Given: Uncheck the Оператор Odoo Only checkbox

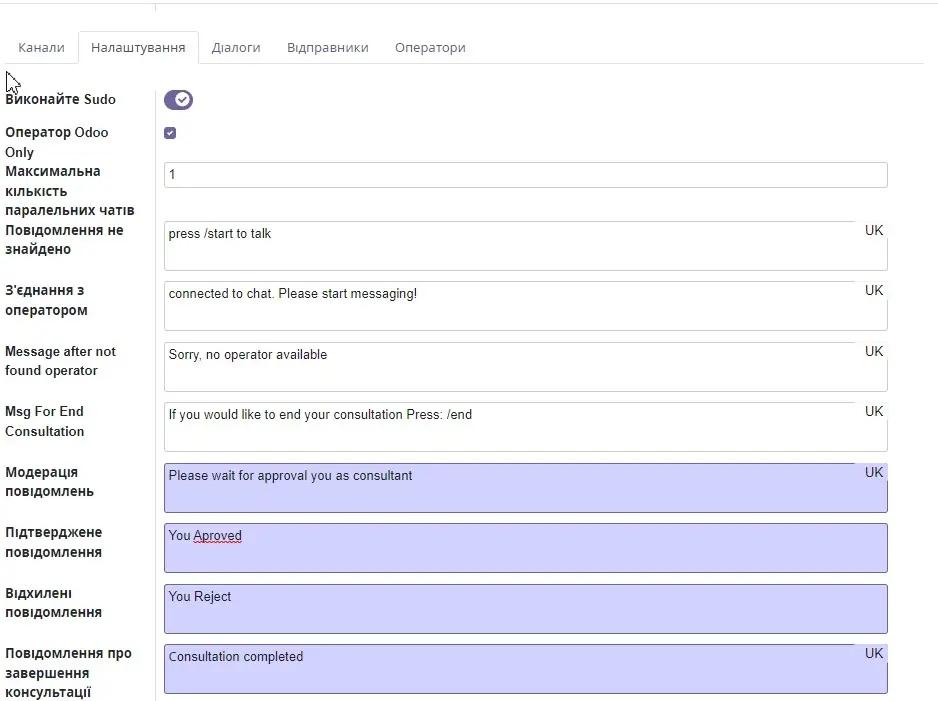Looking at the screenshot, I should [170, 132].
